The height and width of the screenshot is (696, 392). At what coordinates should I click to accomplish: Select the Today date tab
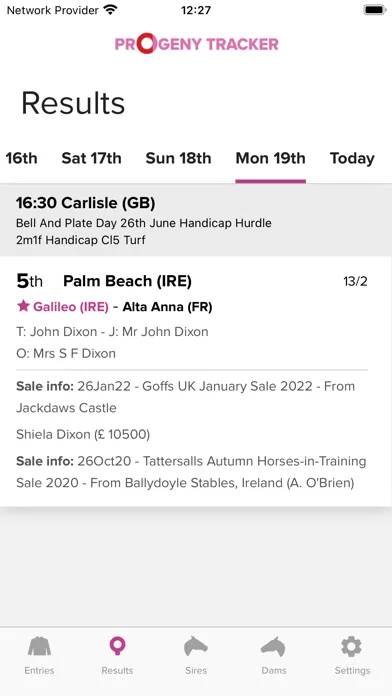point(352,158)
